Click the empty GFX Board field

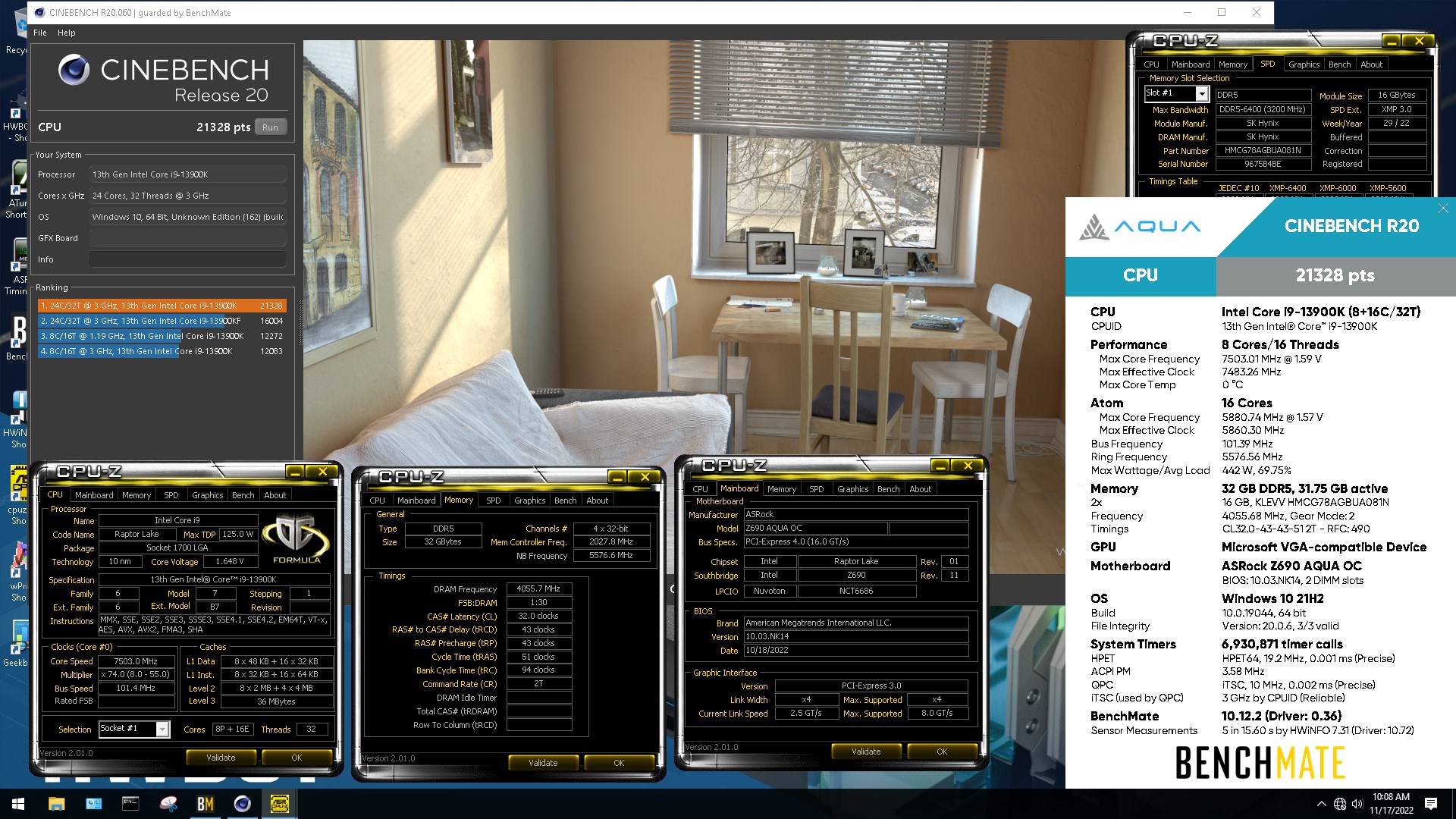tap(187, 238)
